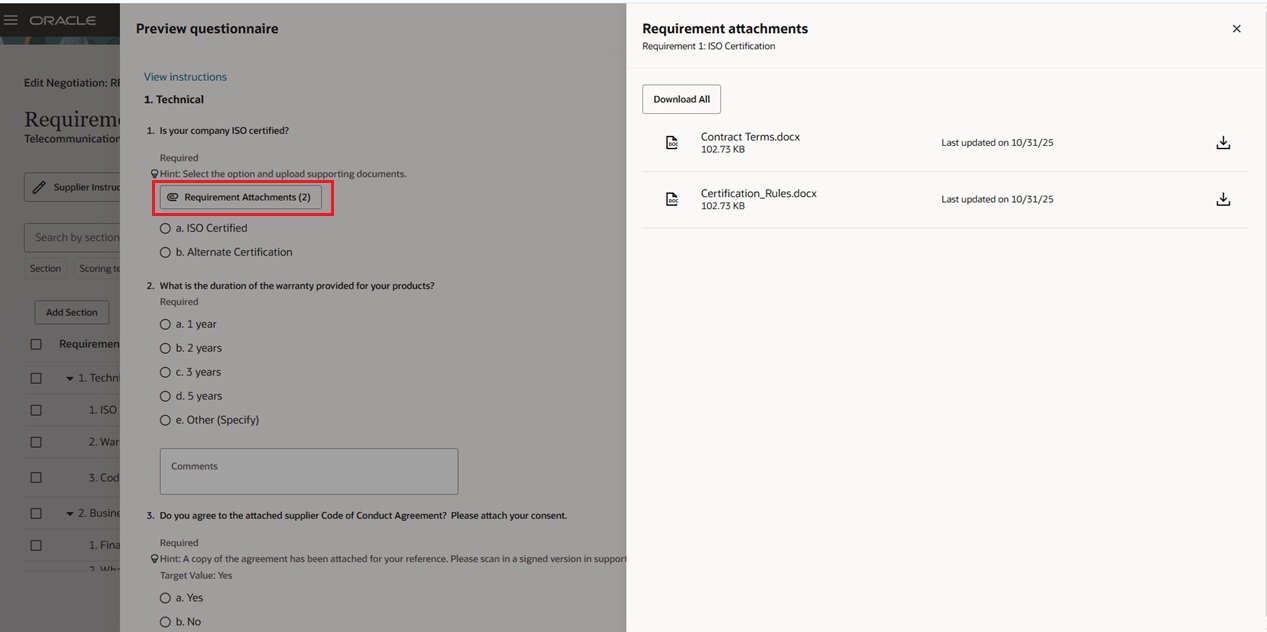The height and width of the screenshot is (632, 1267).
Task: Click the Download All button
Action: click(x=681, y=99)
